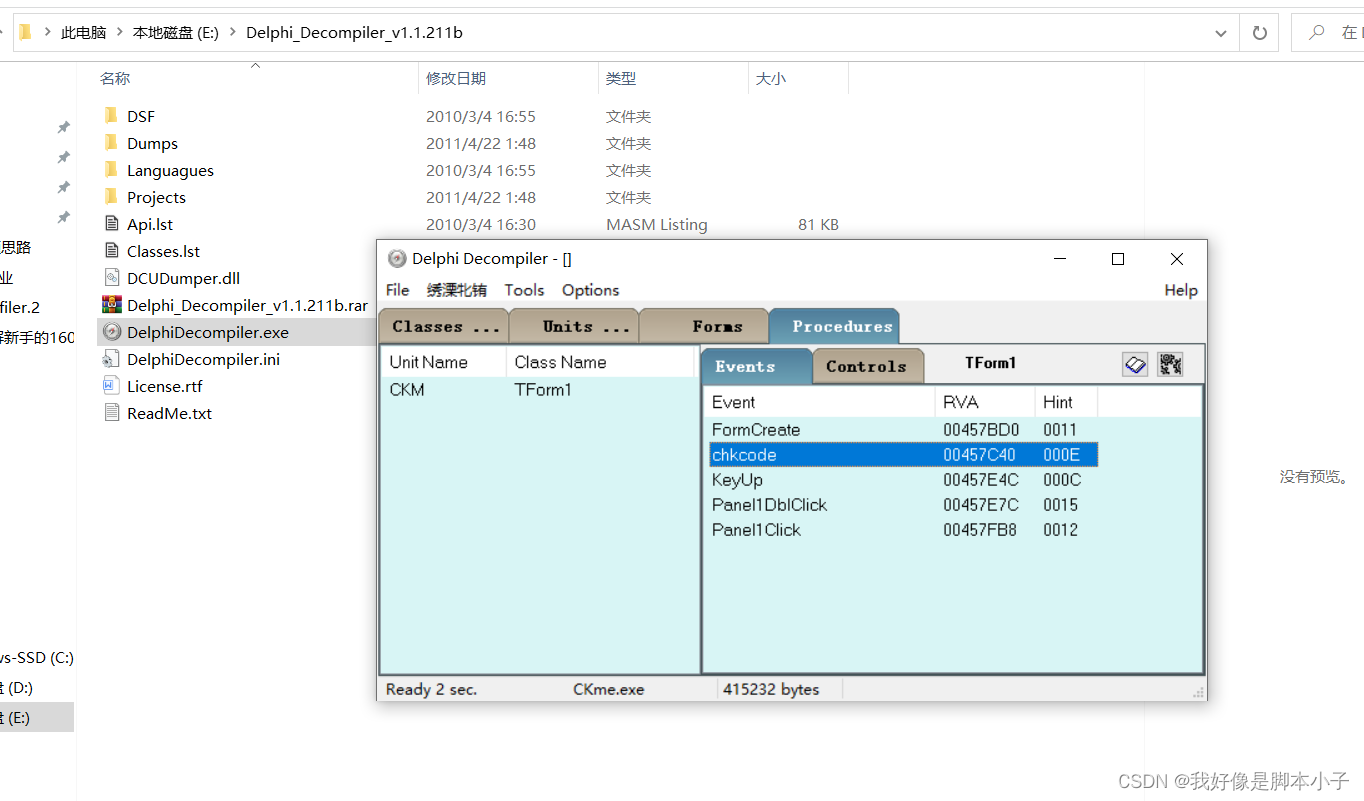Click the pin icon next to DSF row
The width and height of the screenshot is (1364, 801).
coord(63,127)
